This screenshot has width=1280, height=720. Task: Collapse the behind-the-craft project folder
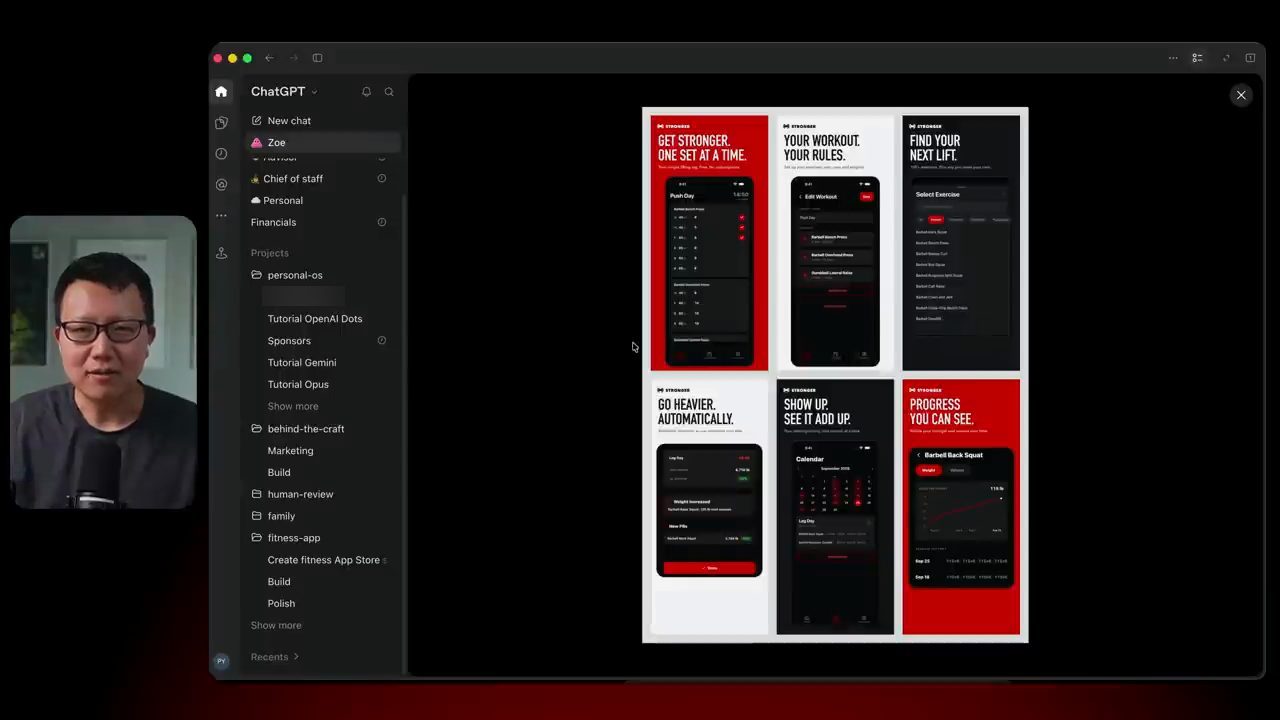click(x=256, y=429)
